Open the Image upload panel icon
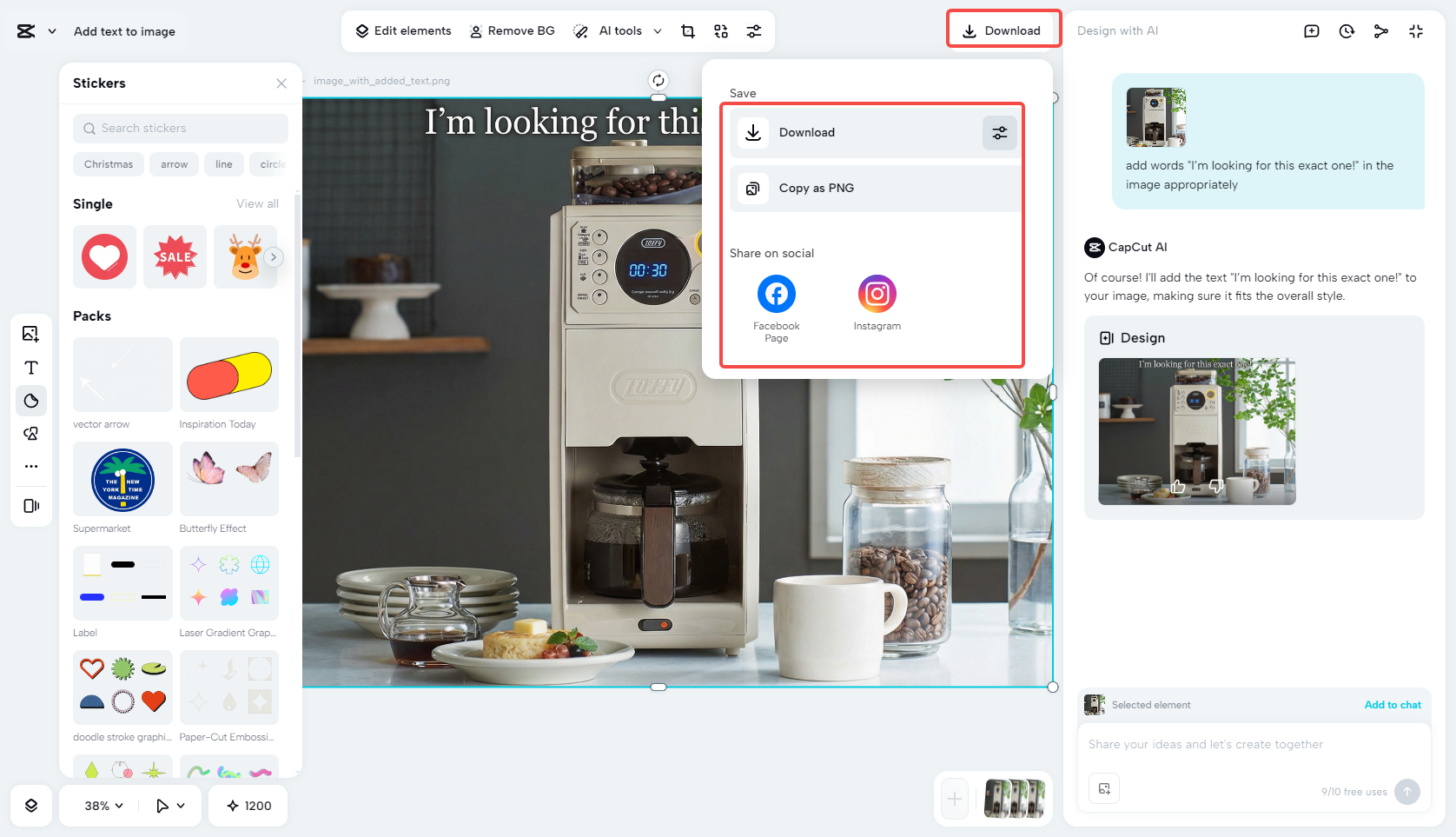 (31, 333)
